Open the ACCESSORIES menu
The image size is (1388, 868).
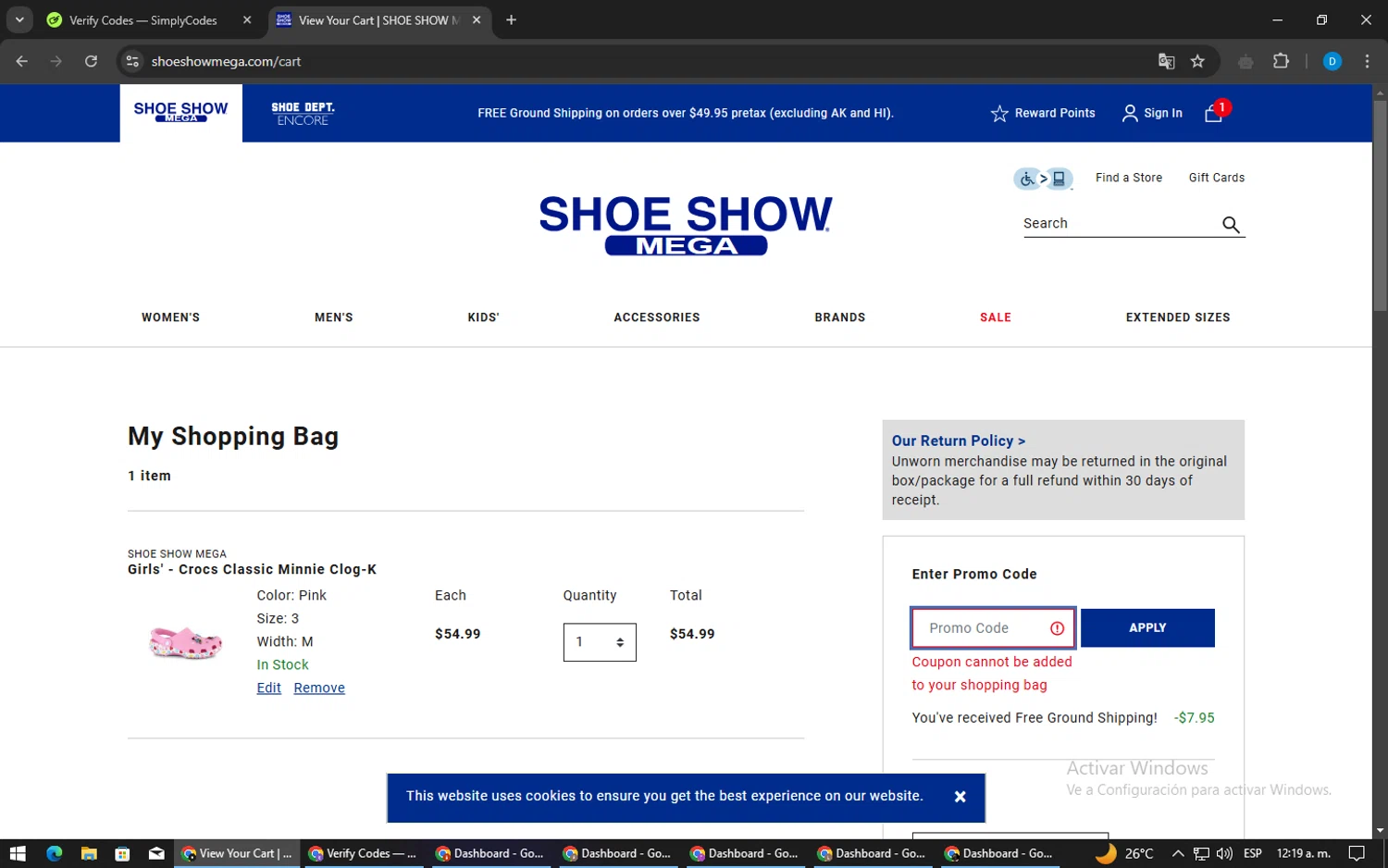point(657,317)
